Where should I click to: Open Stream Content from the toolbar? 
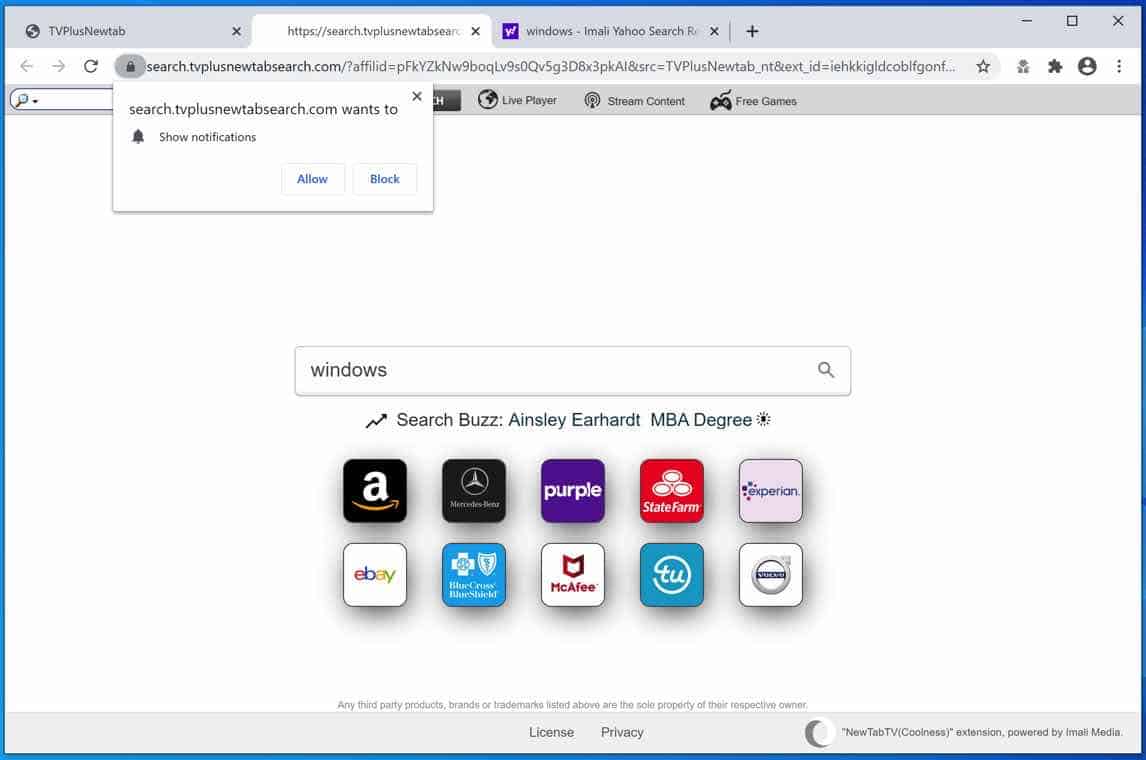pos(634,101)
